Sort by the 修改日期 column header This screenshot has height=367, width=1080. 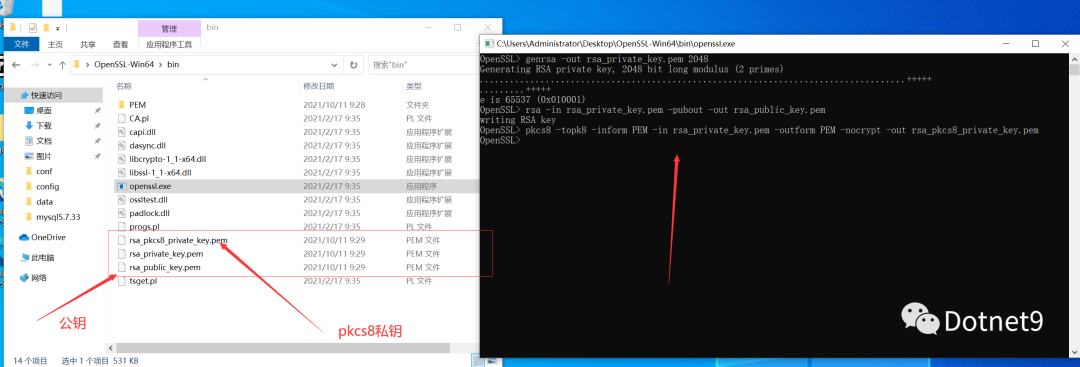(x=319, y=86)
